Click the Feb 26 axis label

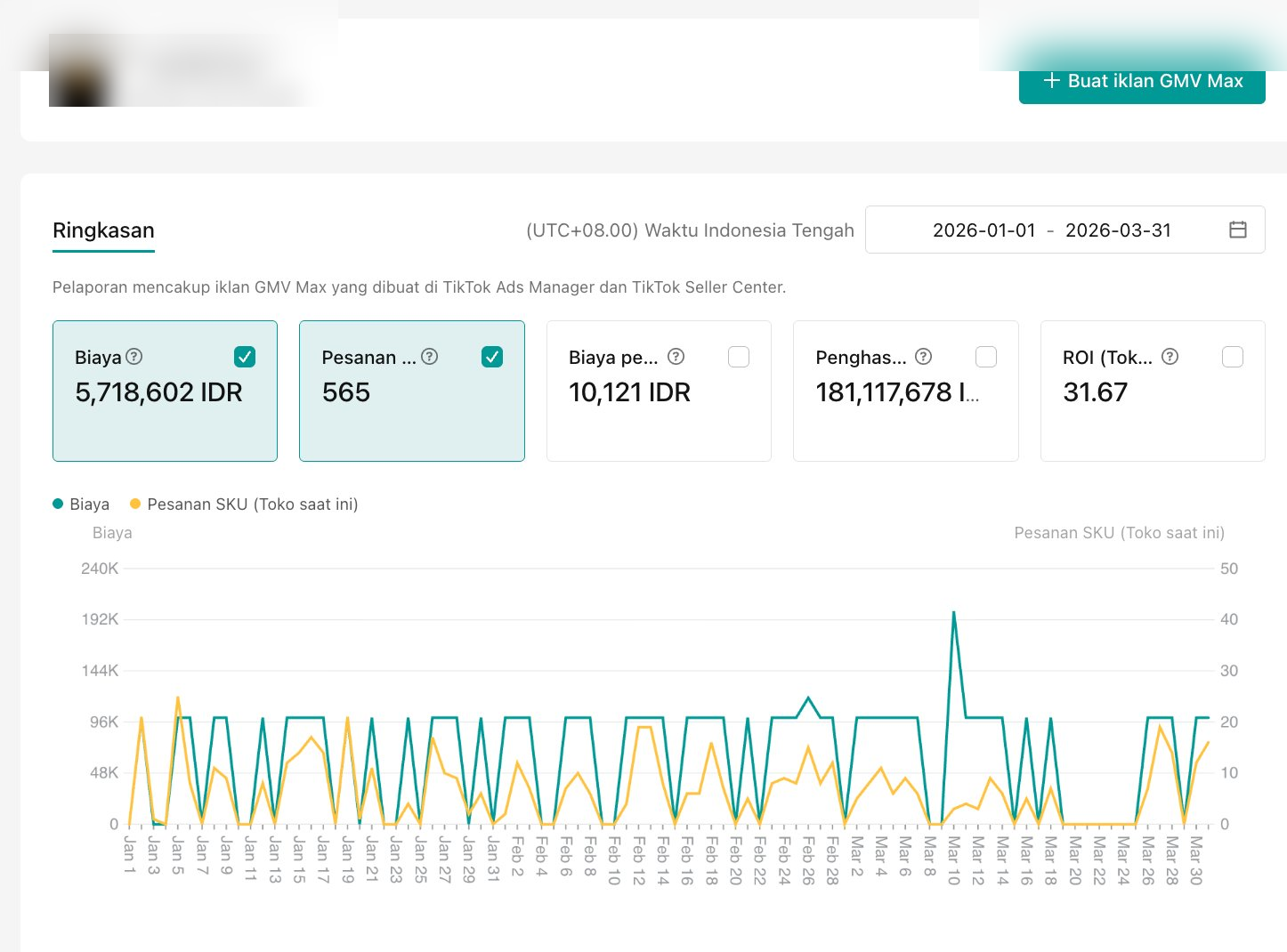pyautogui.click(x=808, y=860)
